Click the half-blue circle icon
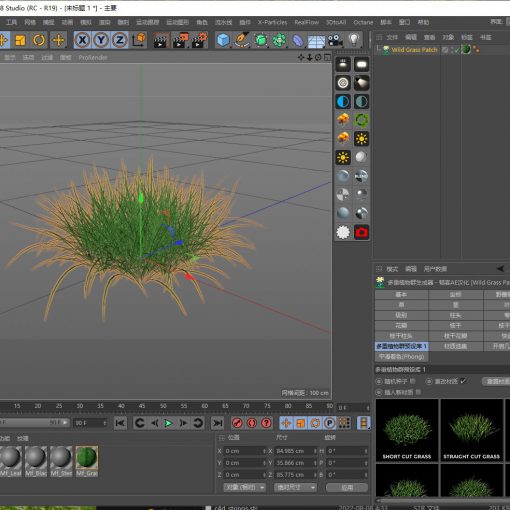The image size is (510, 510). point(343,101)
